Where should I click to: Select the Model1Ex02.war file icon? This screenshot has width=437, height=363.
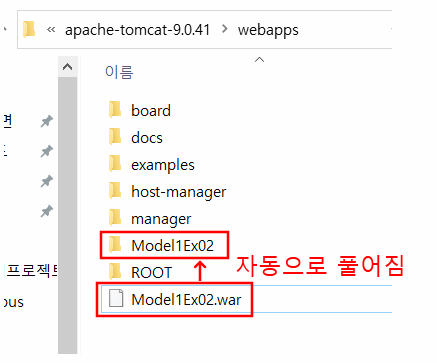coord(116,299)
